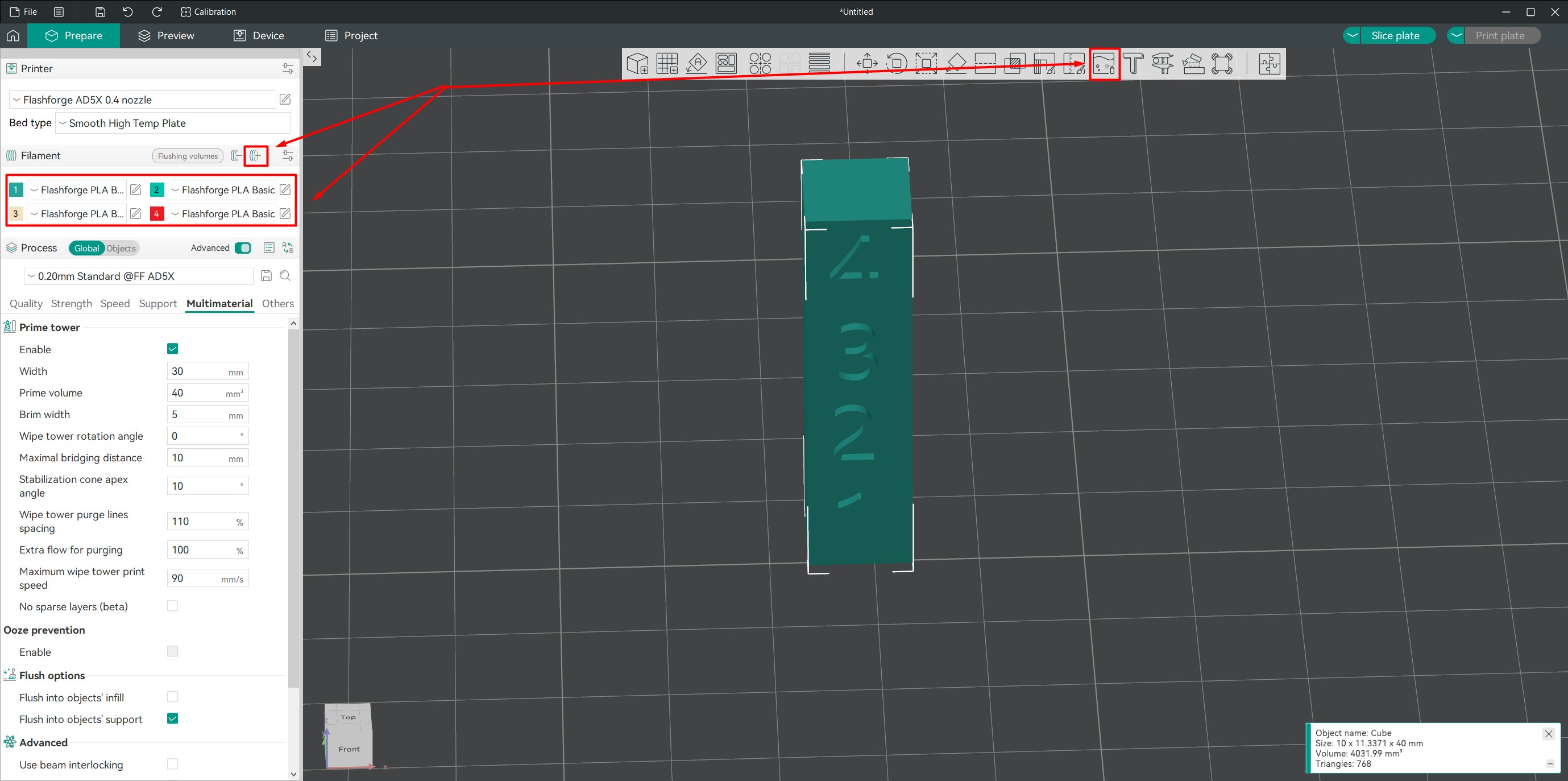Click the Add plate grid icon
The width and height of the screenshot is (1568, 781).
click(x=667, y=63)
